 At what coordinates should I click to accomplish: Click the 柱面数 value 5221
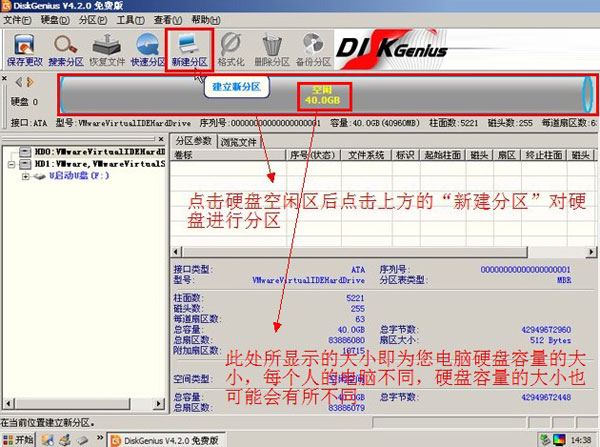tap(355, 298)
